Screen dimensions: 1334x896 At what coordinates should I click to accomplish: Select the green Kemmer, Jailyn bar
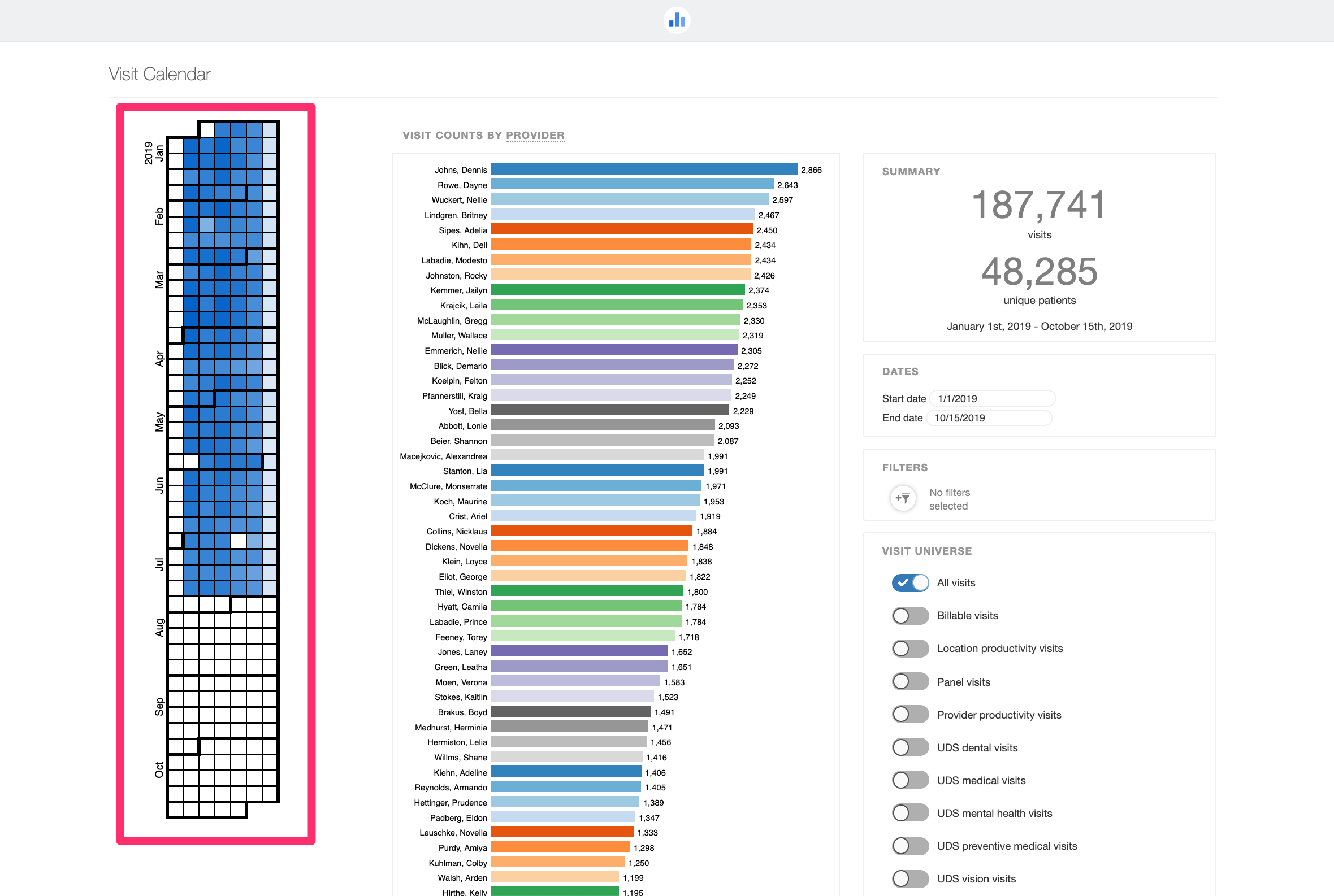point(617,290)
